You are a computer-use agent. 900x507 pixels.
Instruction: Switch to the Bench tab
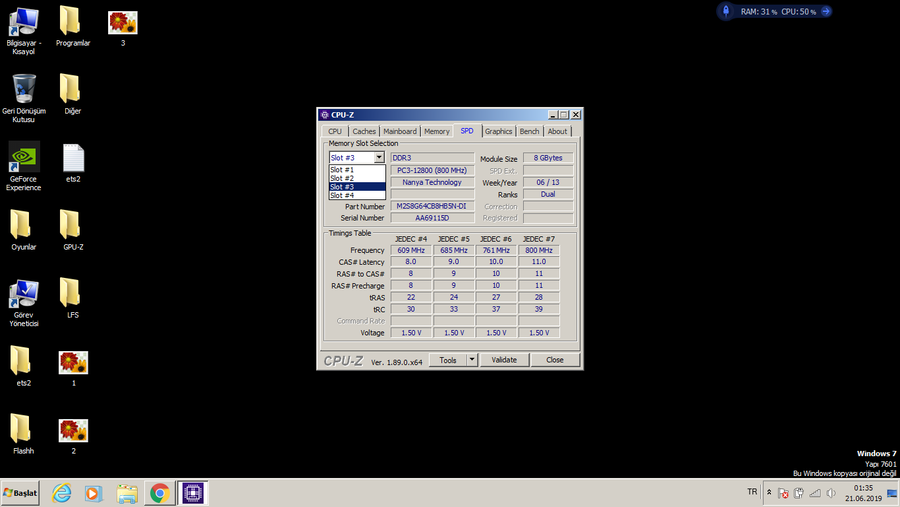coord(529,131)
